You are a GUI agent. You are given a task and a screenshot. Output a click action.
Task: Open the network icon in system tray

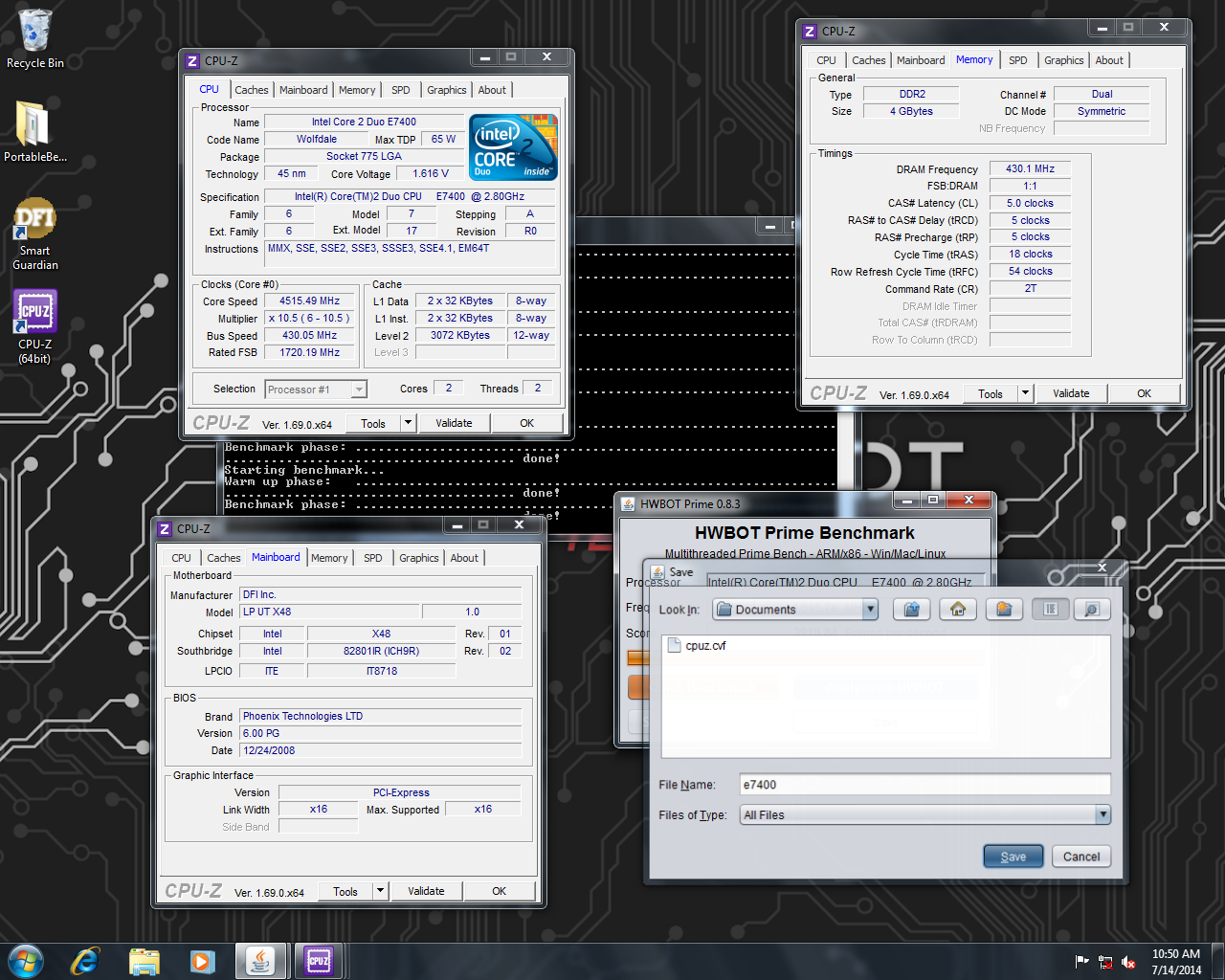click(1105, 962)
